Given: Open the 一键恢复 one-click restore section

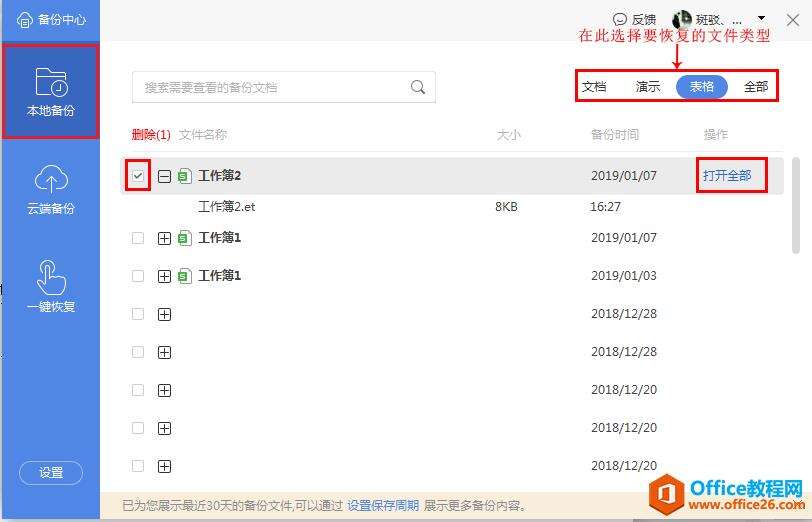Looking at the screenshot, I should [50, 286].
